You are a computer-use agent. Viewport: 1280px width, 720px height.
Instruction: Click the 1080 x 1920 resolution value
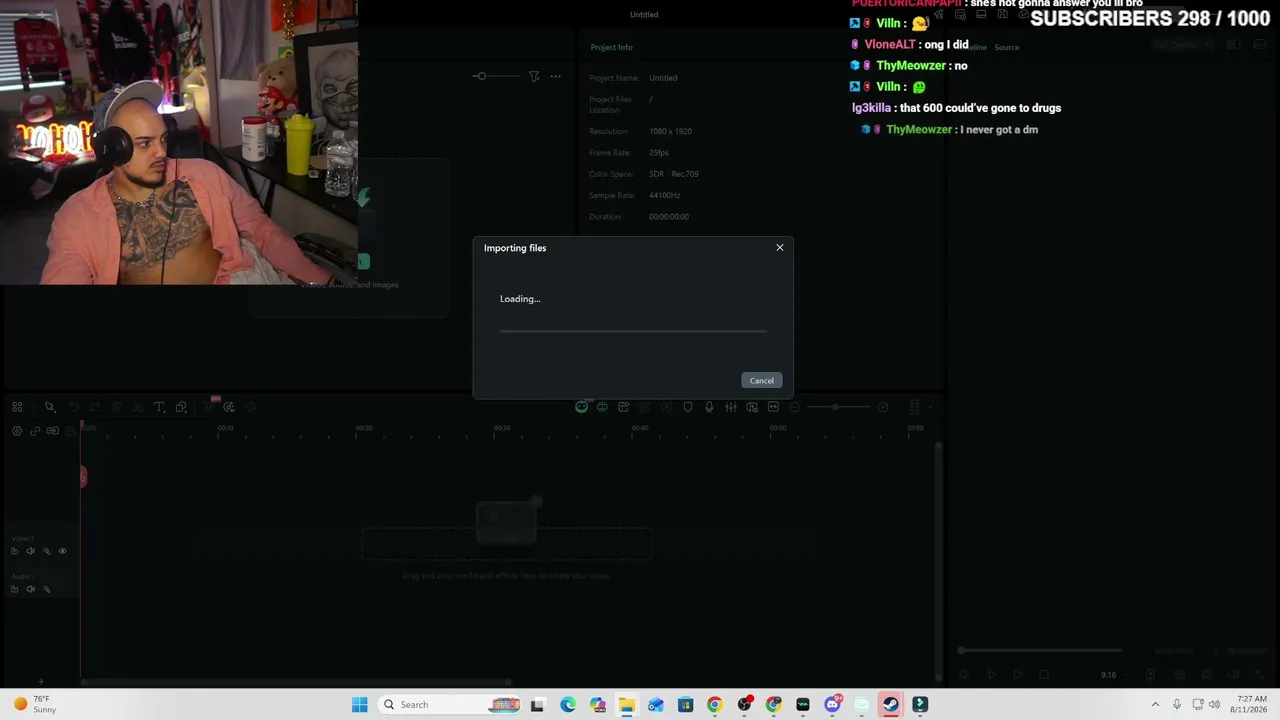pos(670,131)
